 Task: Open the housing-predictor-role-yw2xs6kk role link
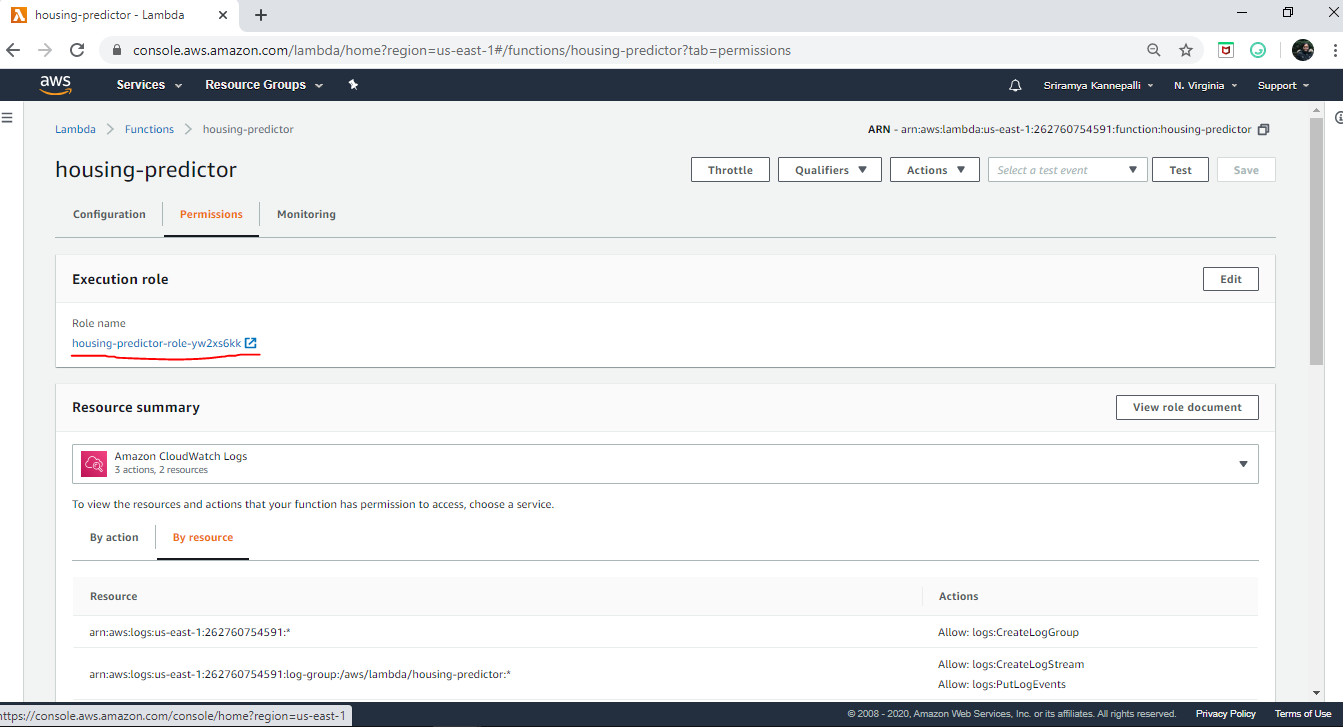point(155,341)
